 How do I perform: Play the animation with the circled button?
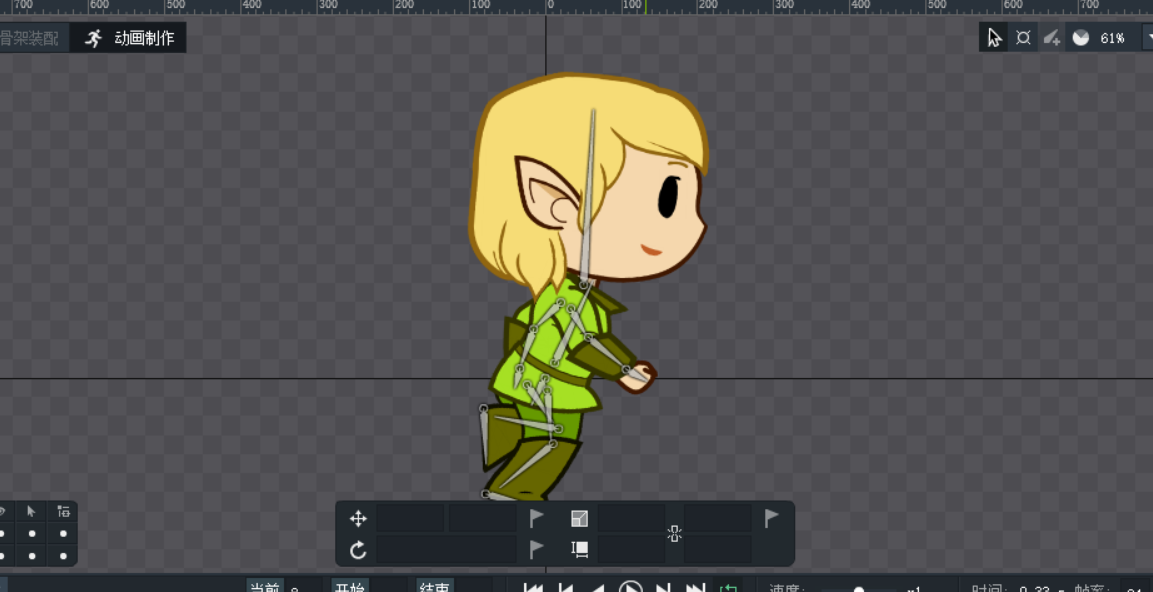(x=631, y=587)
